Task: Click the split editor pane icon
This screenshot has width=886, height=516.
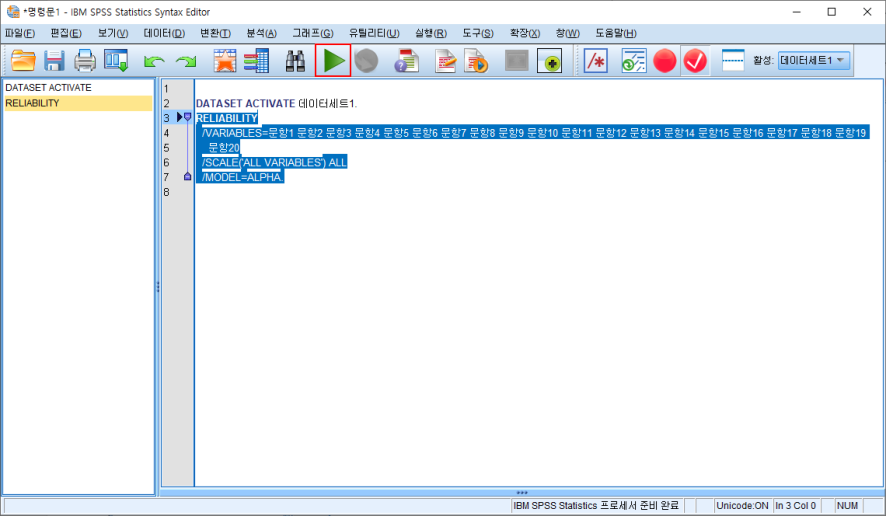Action: pyautogui.click(x=733, y=60)
